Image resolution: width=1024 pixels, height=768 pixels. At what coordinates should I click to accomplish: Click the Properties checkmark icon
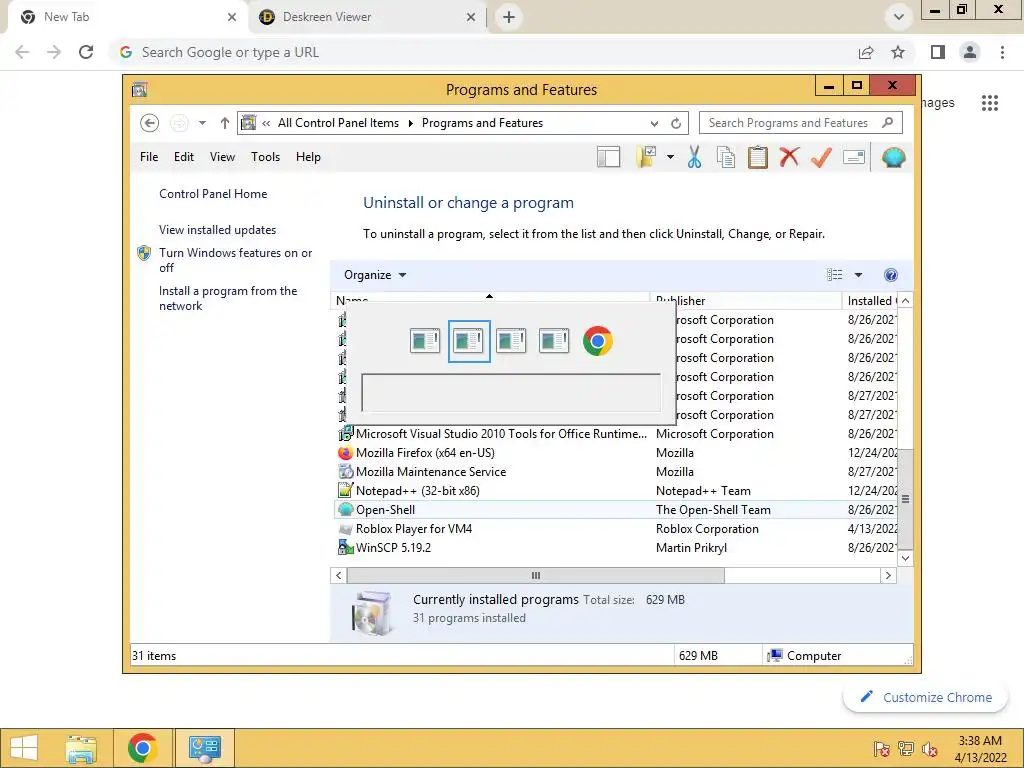click(x=821, y=157)
